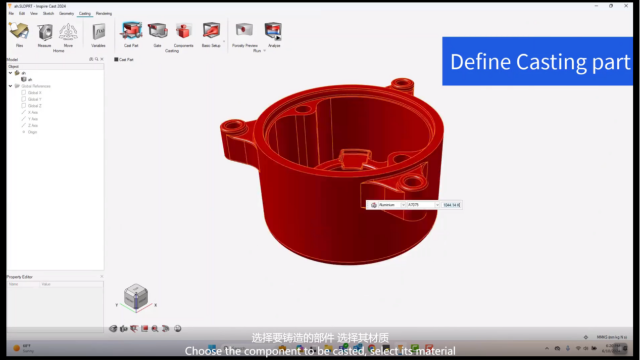
Task: Toggle the Global Z checkbox
Action: 24,106
